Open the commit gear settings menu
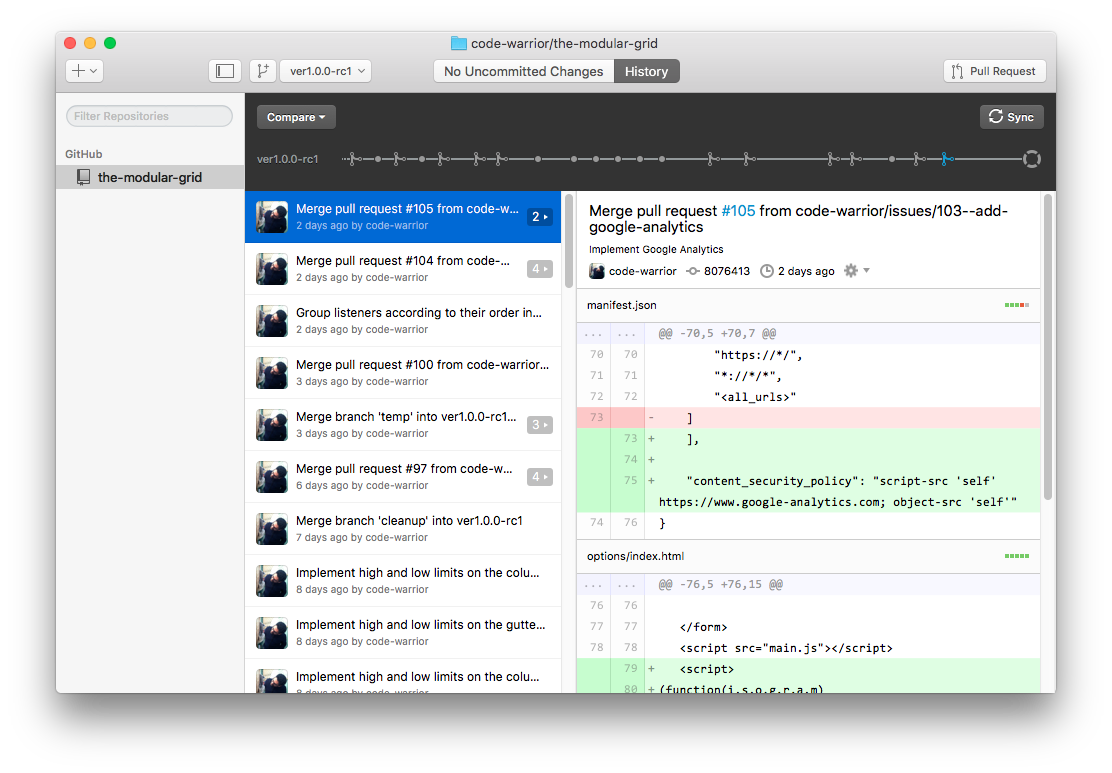 (856, 271)
